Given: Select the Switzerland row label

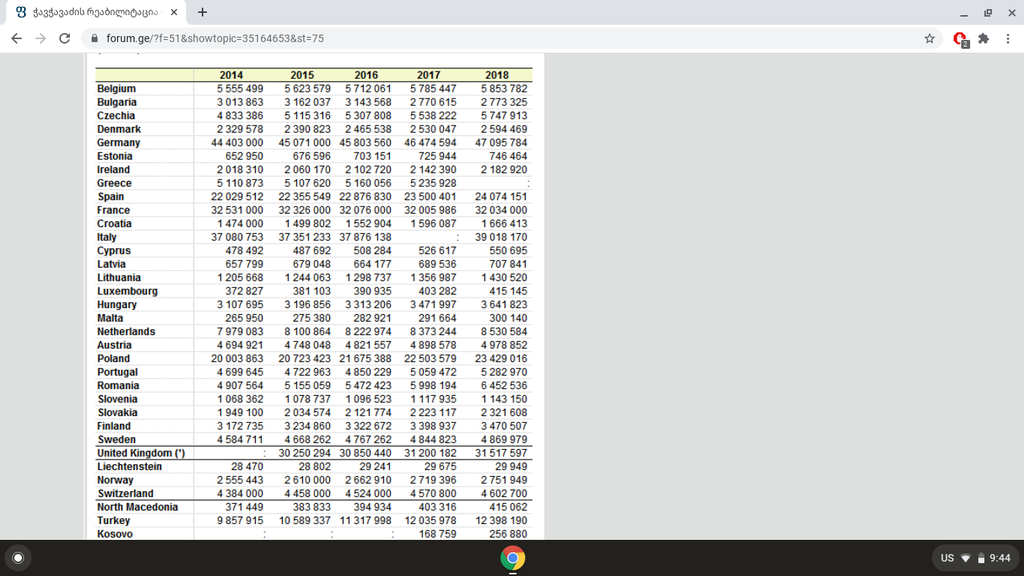Looking at the screenshot, I should coord(125,494).
